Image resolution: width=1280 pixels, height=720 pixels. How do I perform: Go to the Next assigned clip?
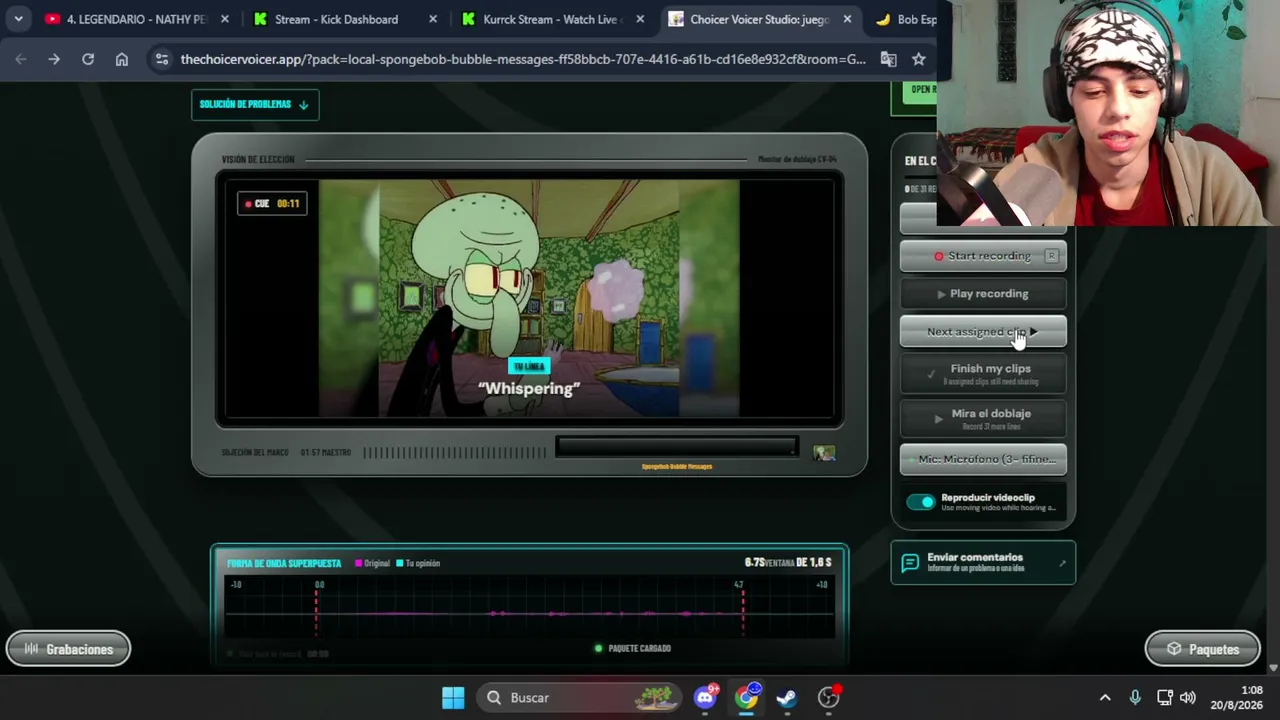pos(983,332)
